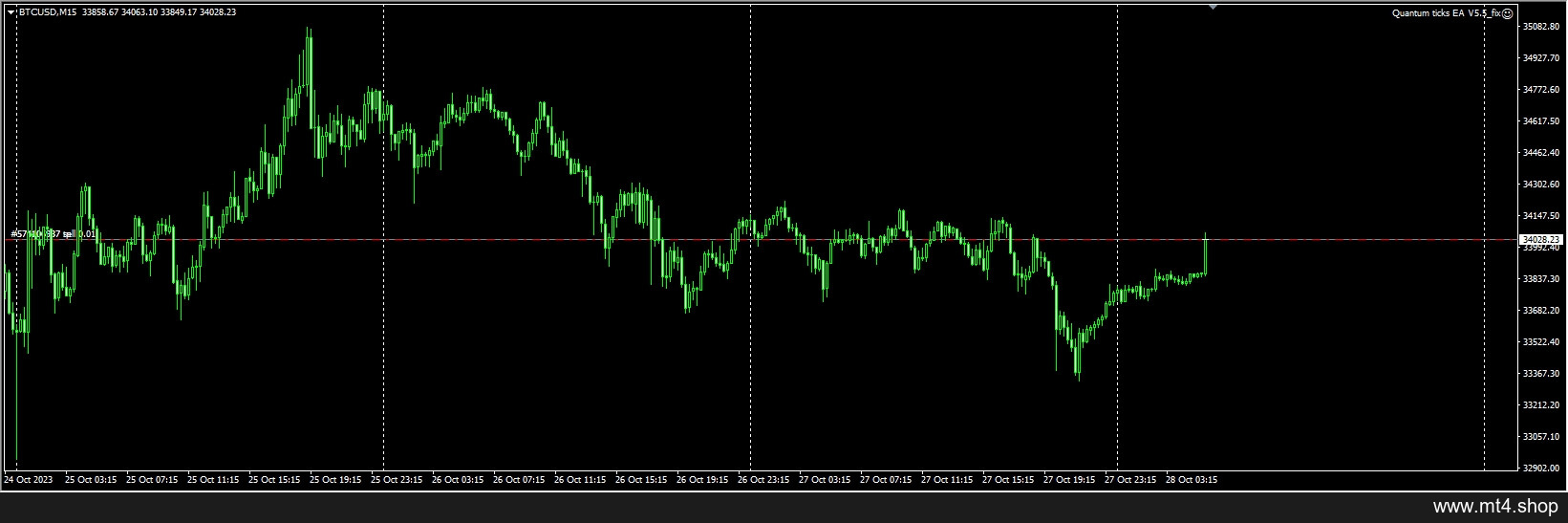This screenshot has height=523, width=1568.
Task: Click the 25 Oct 19:15 time label
Action: 335,479
